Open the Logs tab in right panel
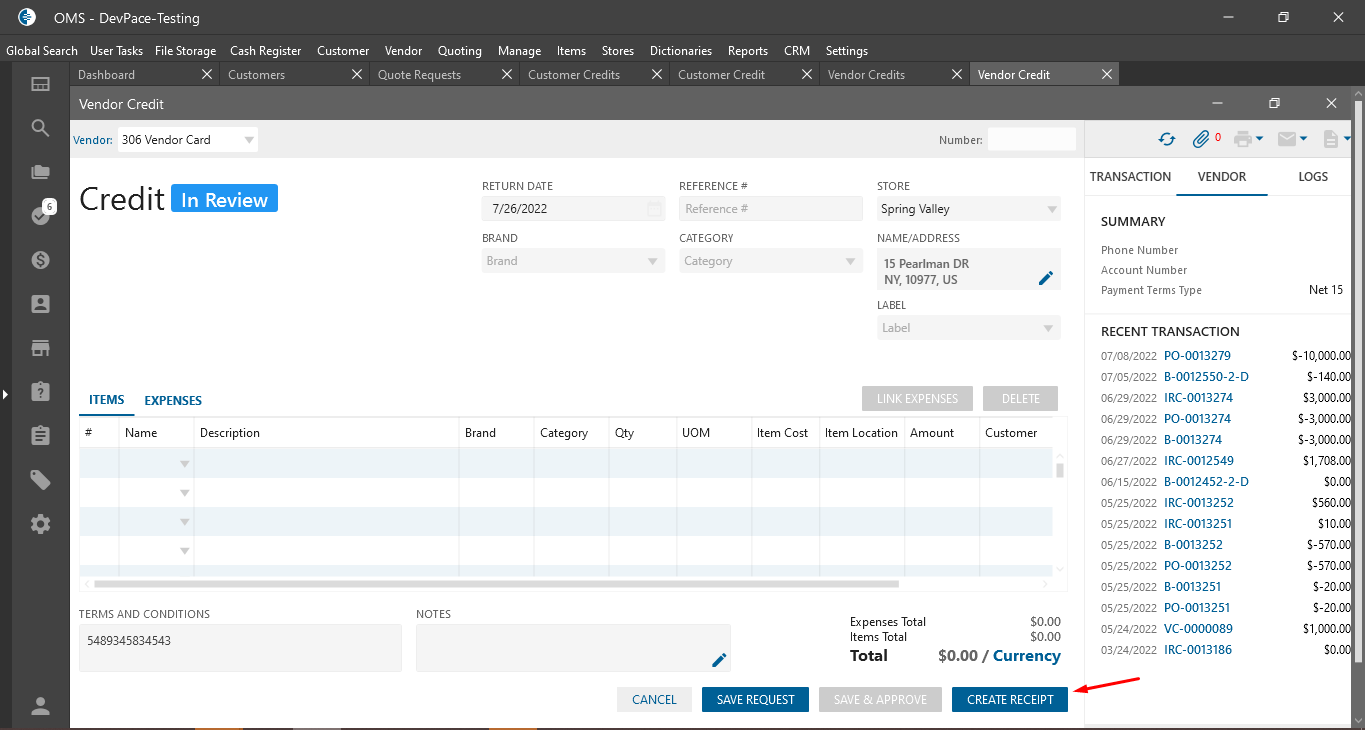The height and width of the screenshot is (730, 1365). 1312,177
